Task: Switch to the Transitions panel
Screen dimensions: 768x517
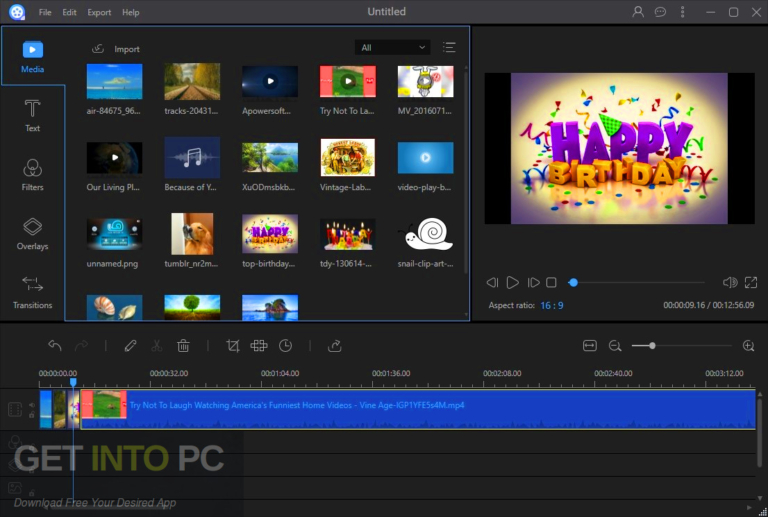Action: pyautogui.click(x=32, y=292)
